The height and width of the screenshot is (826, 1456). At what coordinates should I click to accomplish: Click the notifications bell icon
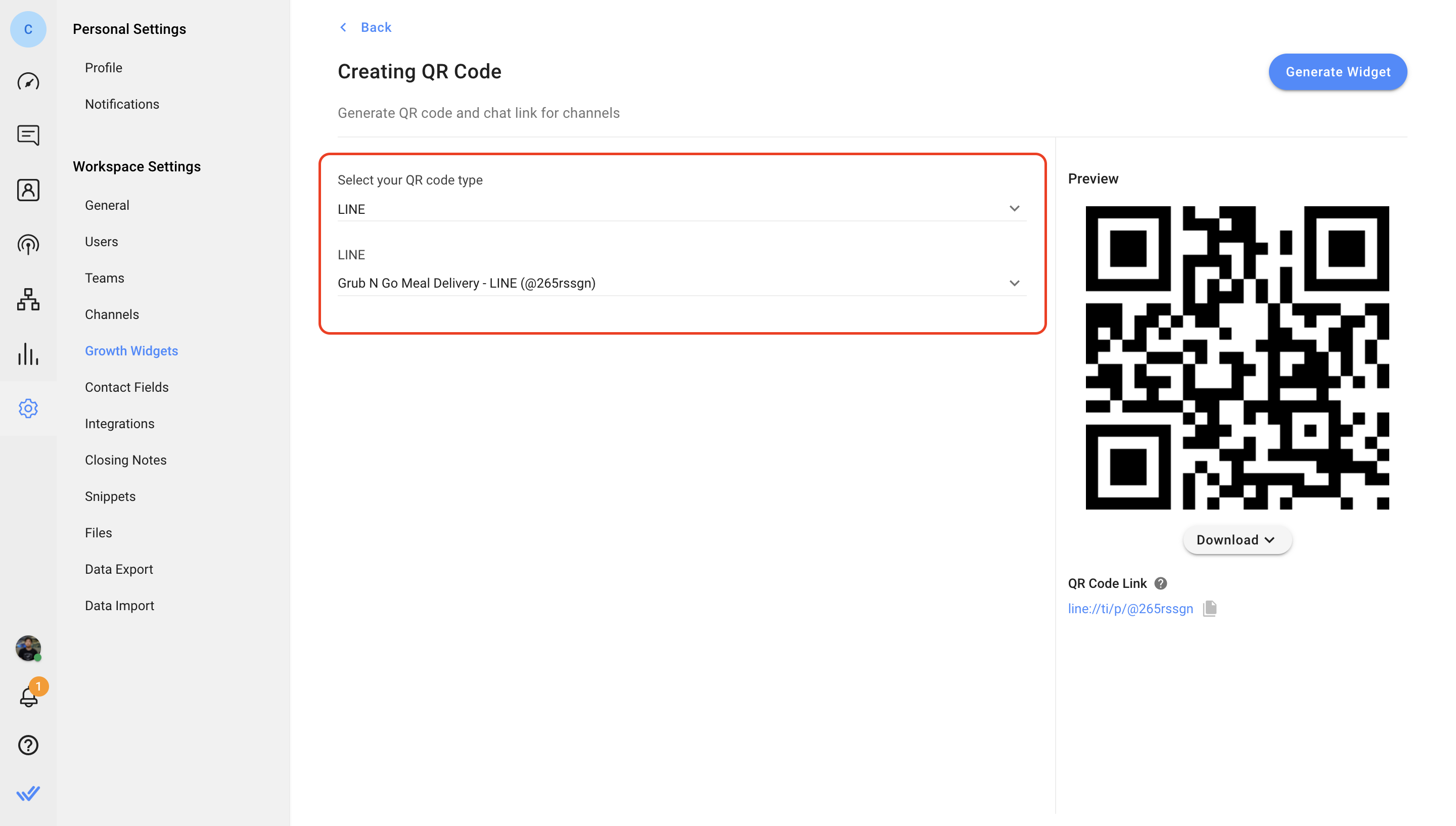29,697
